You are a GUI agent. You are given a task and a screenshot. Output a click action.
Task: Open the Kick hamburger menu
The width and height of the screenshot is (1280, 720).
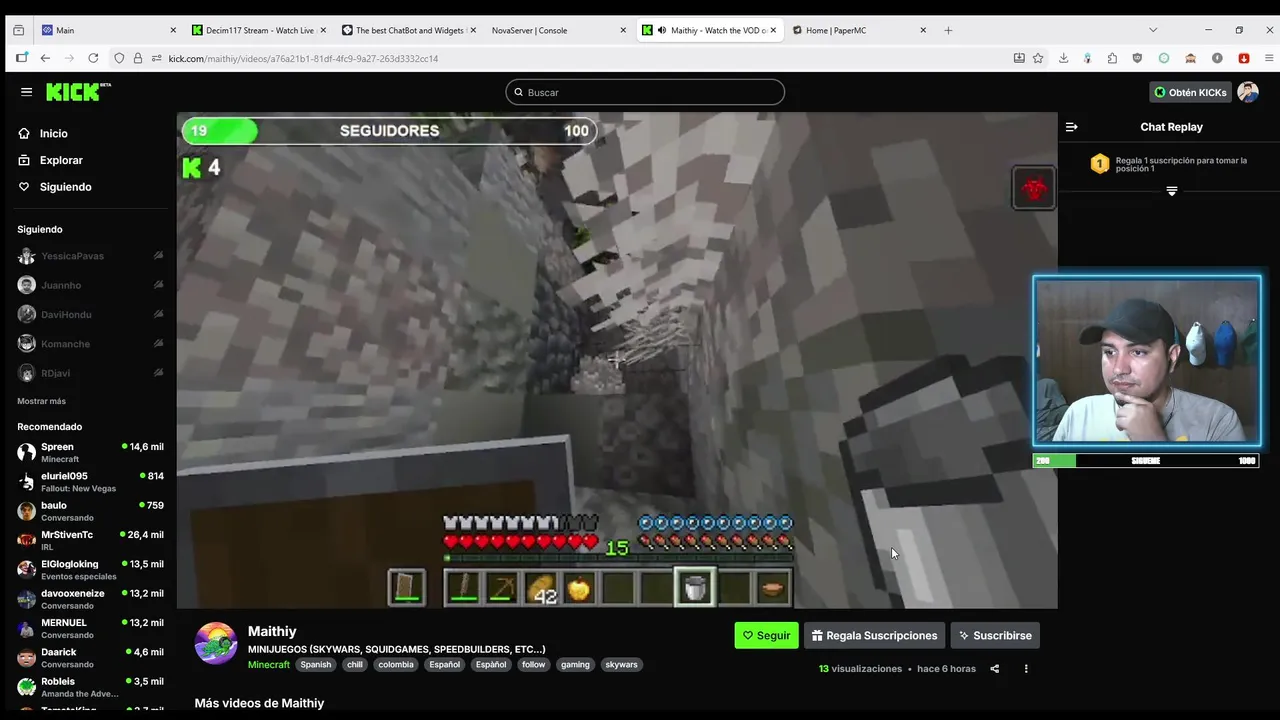26,92
